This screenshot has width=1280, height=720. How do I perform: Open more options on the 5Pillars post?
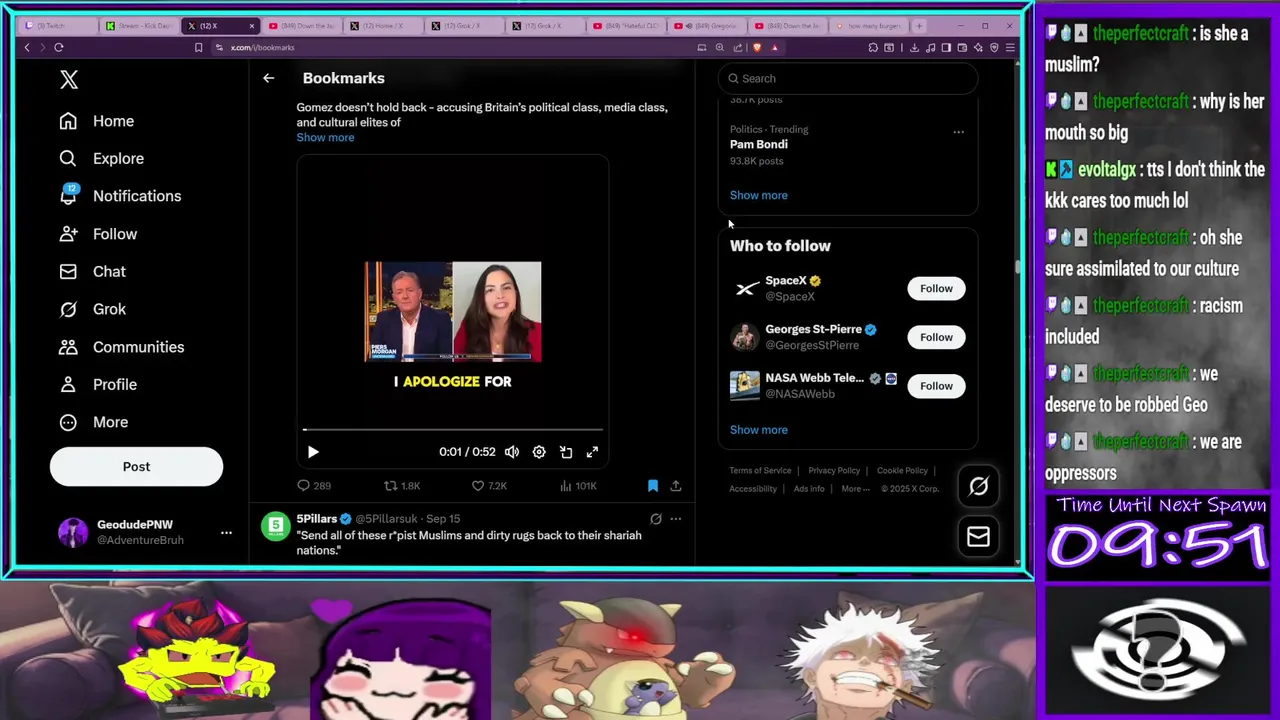pyautogui.click(x=676, y=519)
